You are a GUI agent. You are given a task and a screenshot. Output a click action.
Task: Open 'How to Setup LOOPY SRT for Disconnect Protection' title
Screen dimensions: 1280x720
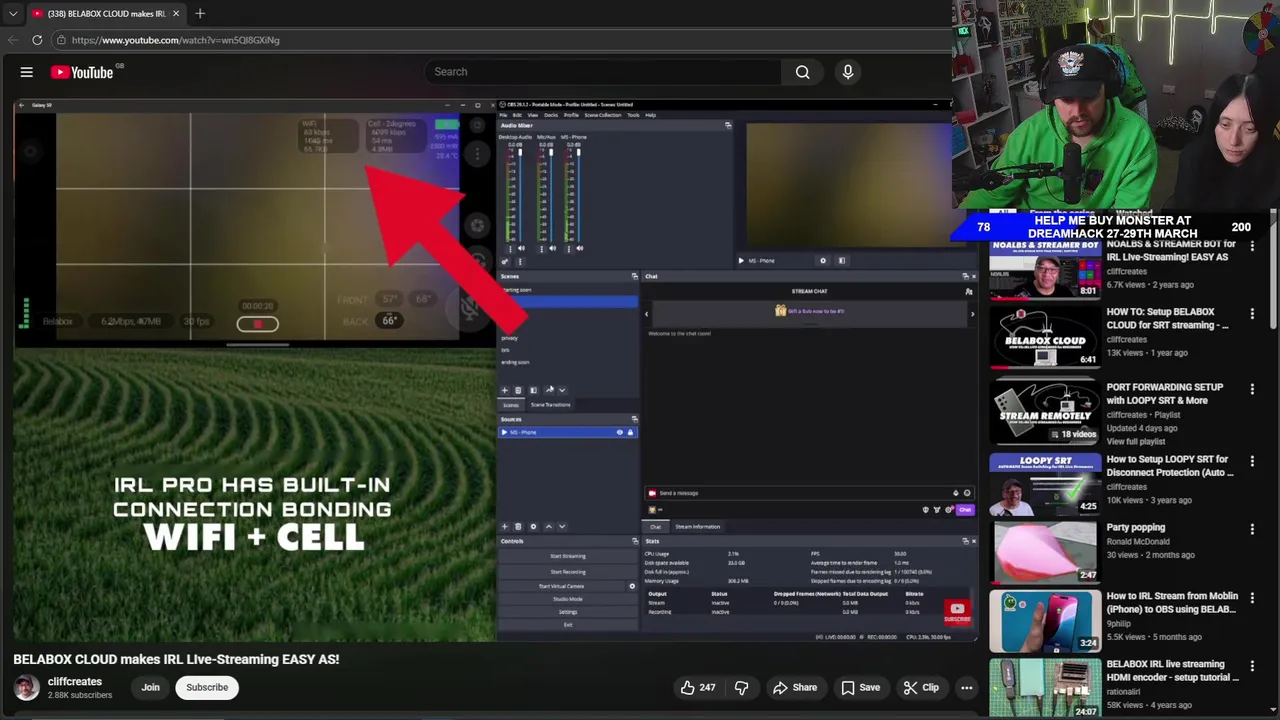pos(1170,466)
